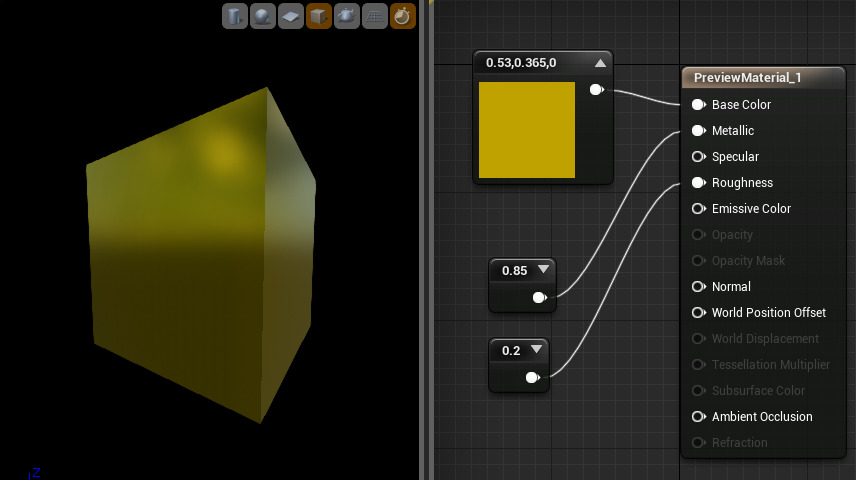Select the 0.53,0.365,0 node title
Image resolution: width=856 pixels, height=480 pixels.
(x=521, y=63)
